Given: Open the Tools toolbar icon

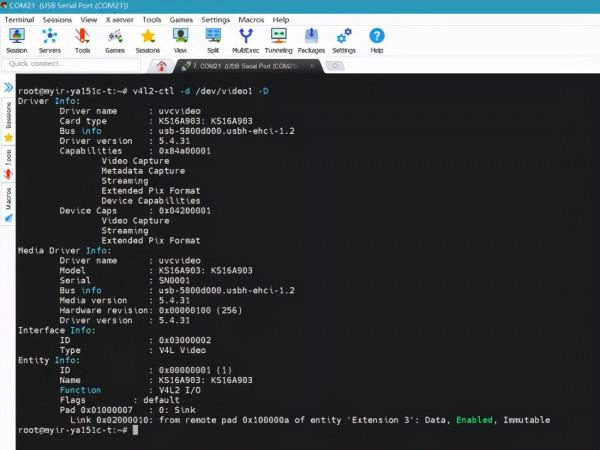Looking at the screenshot, I should click(82, 41).
